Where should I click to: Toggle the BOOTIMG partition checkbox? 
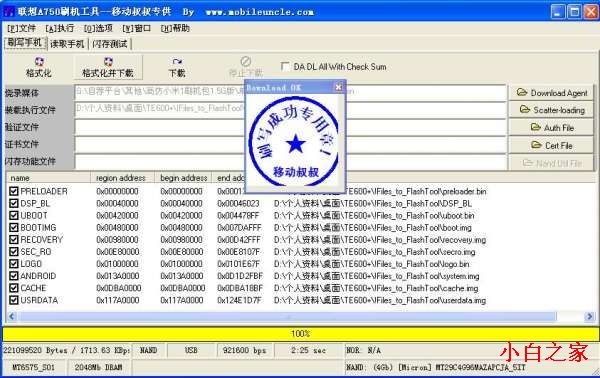click(x=14, y=228)
